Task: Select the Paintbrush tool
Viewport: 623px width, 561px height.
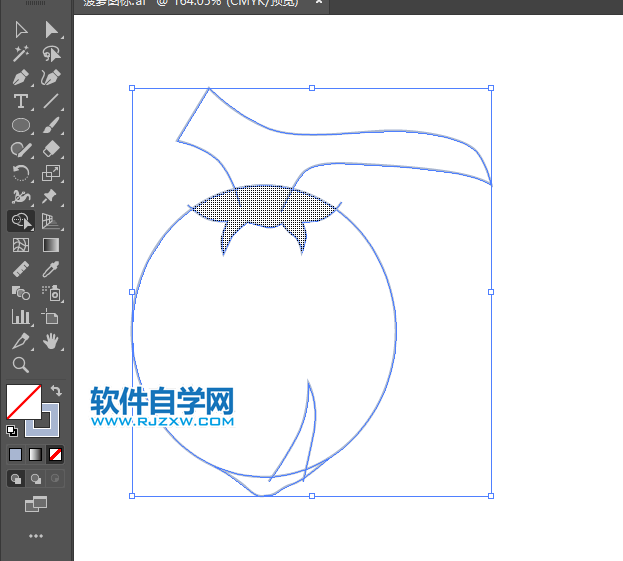Action: tap(51, 125)
